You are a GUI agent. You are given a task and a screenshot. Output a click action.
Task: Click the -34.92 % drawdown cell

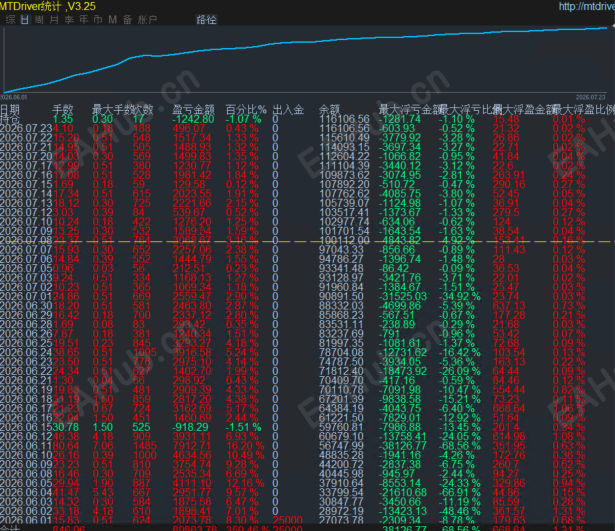459,296
